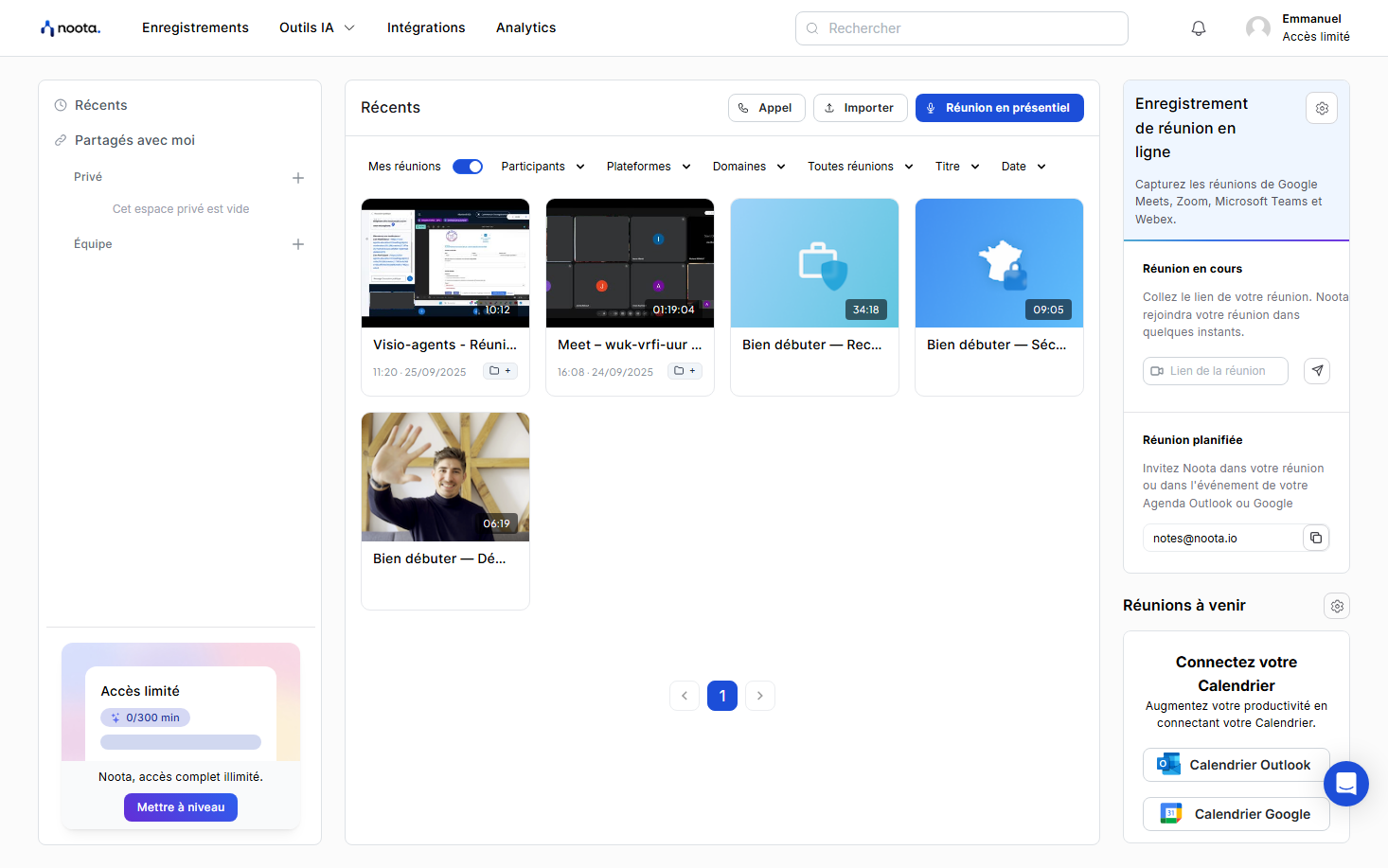Disable the Mes réunions toggle
The height and width of the screenshot is (868, 1388).
tap(468, 167)
